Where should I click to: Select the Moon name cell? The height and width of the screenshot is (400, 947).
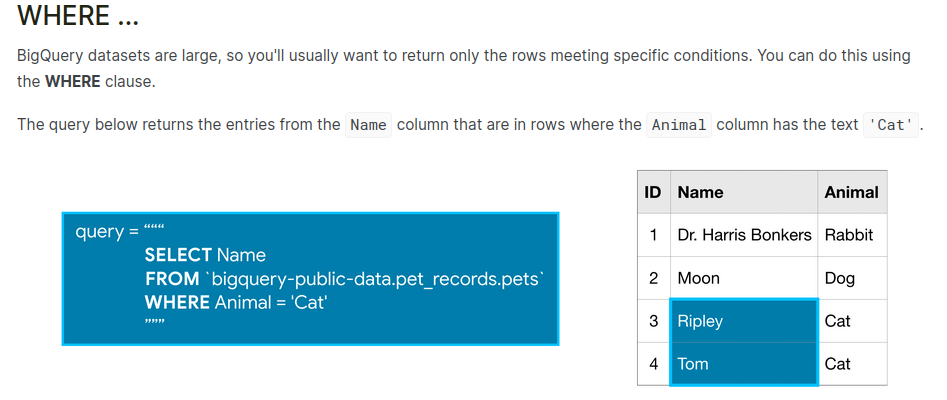[698, 278]
